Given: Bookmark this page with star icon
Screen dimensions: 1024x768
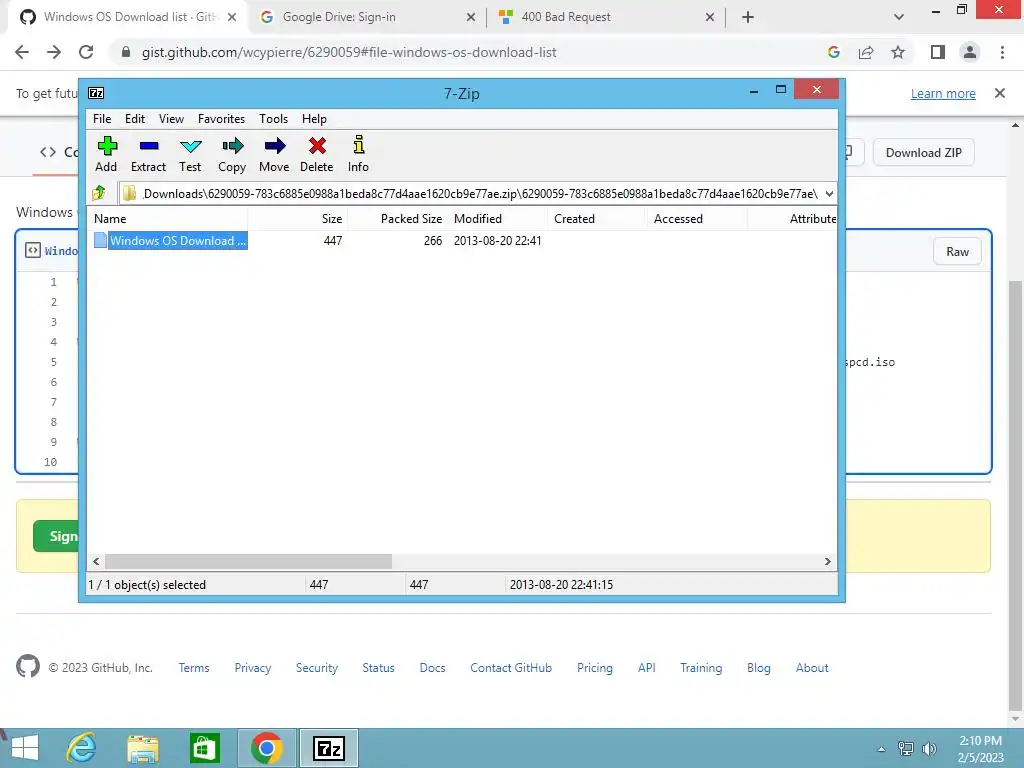Looking at the screenshot, I should tap(898, 52).
